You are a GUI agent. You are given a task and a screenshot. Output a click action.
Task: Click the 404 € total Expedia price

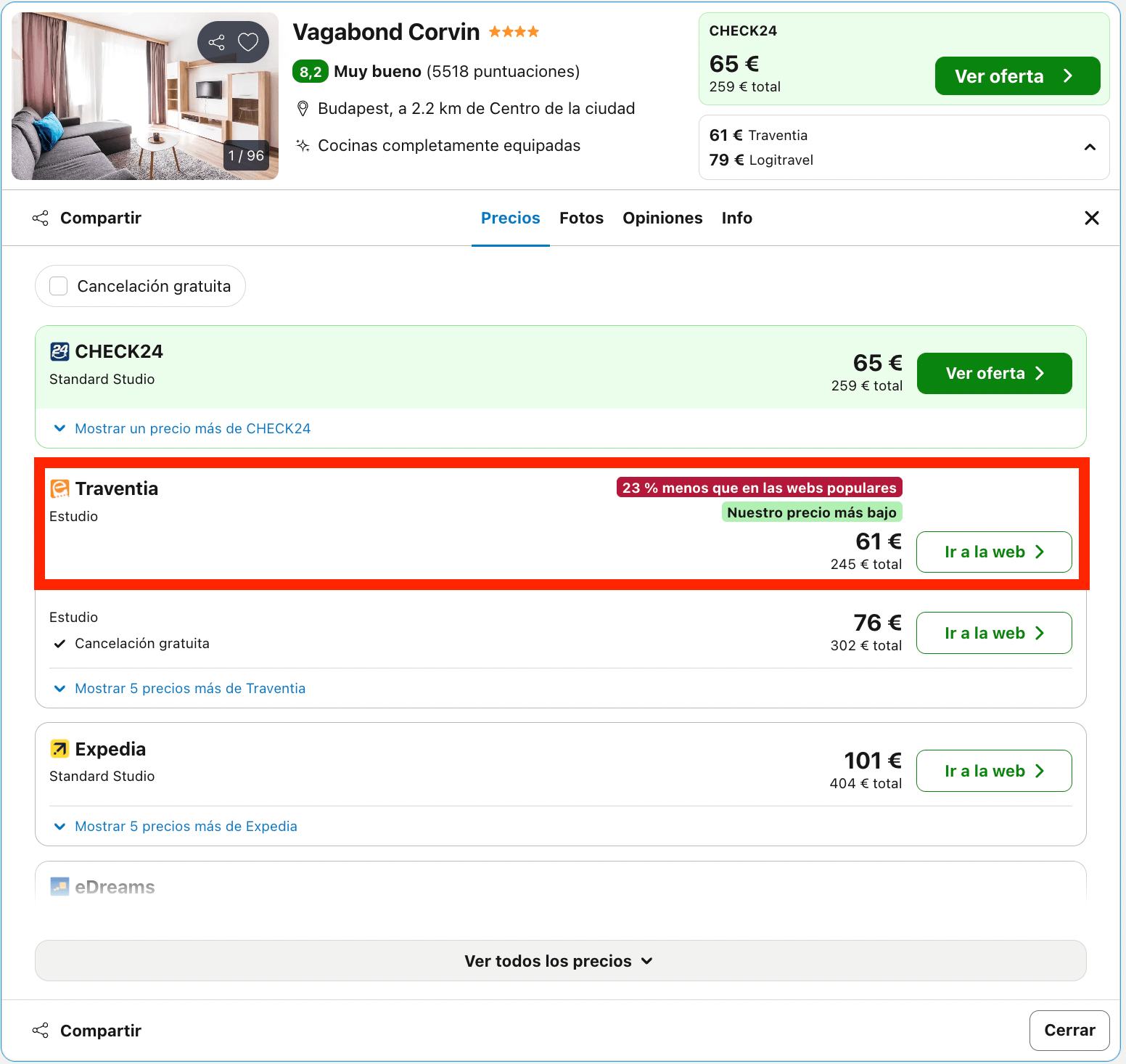tap(866, 783)
